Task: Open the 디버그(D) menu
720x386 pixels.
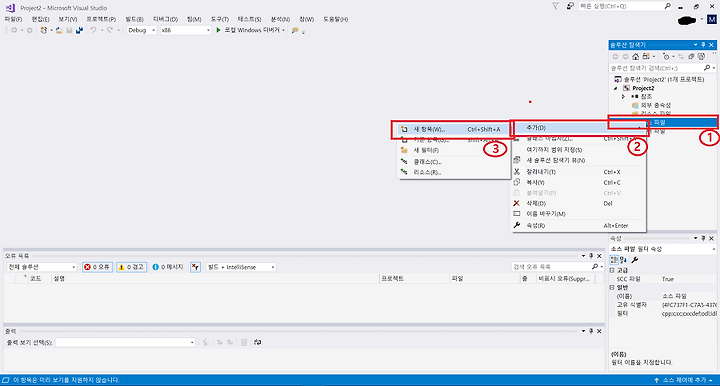Action: coord(165,19)
